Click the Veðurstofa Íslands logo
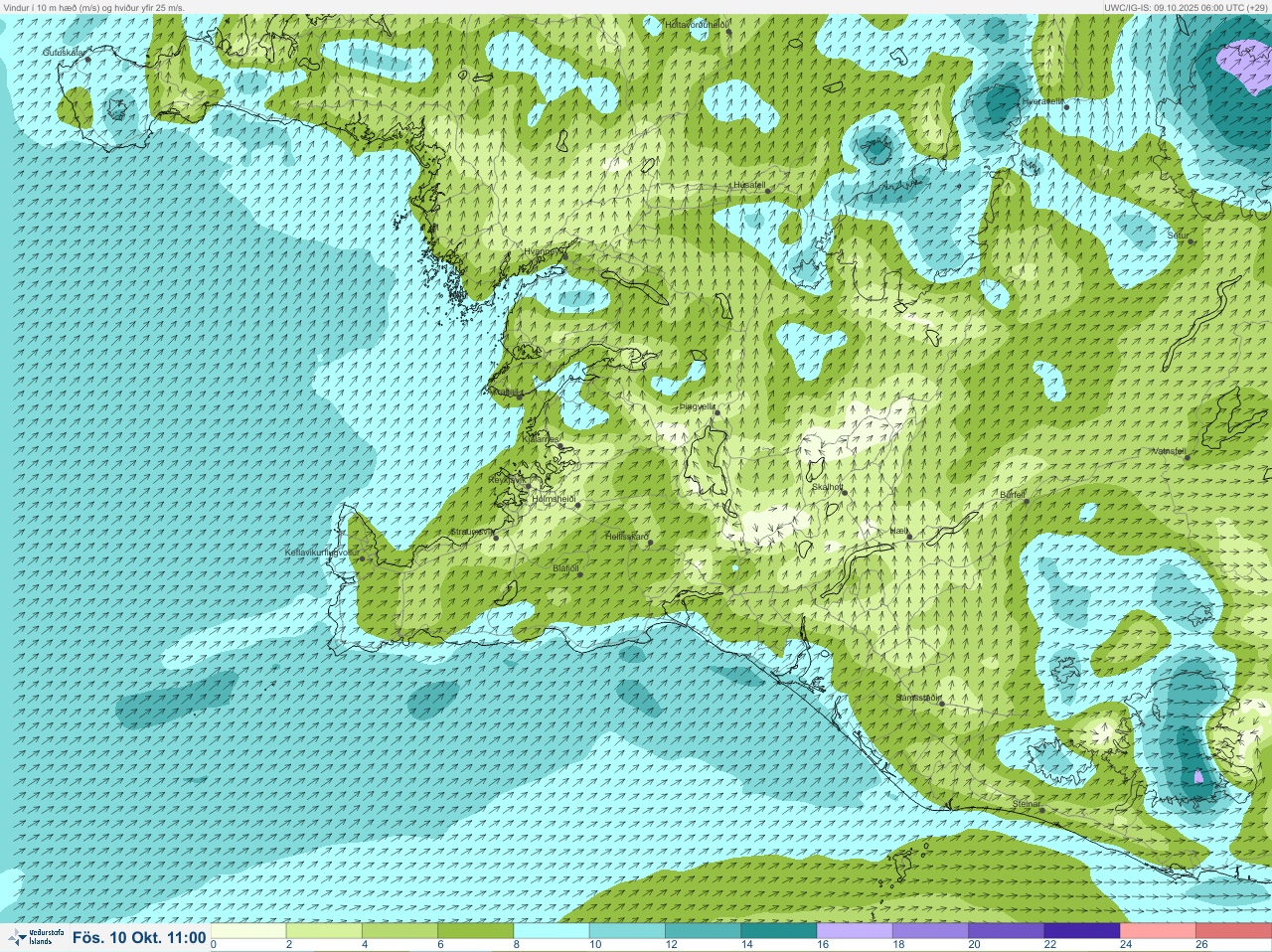The width and height of the screenshot is (1272, 952). (x=35, y=937)
